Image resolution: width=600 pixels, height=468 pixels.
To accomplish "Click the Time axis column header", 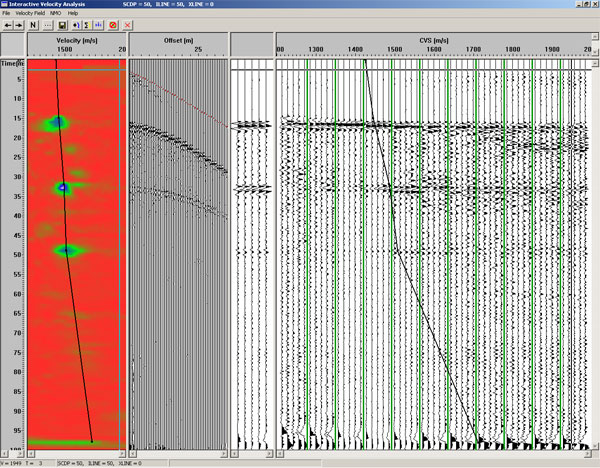I will [11, 62].
